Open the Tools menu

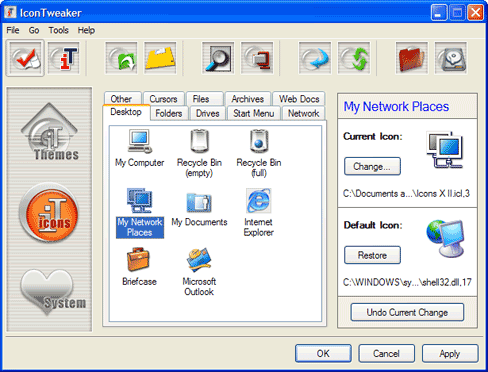(58, 30)
